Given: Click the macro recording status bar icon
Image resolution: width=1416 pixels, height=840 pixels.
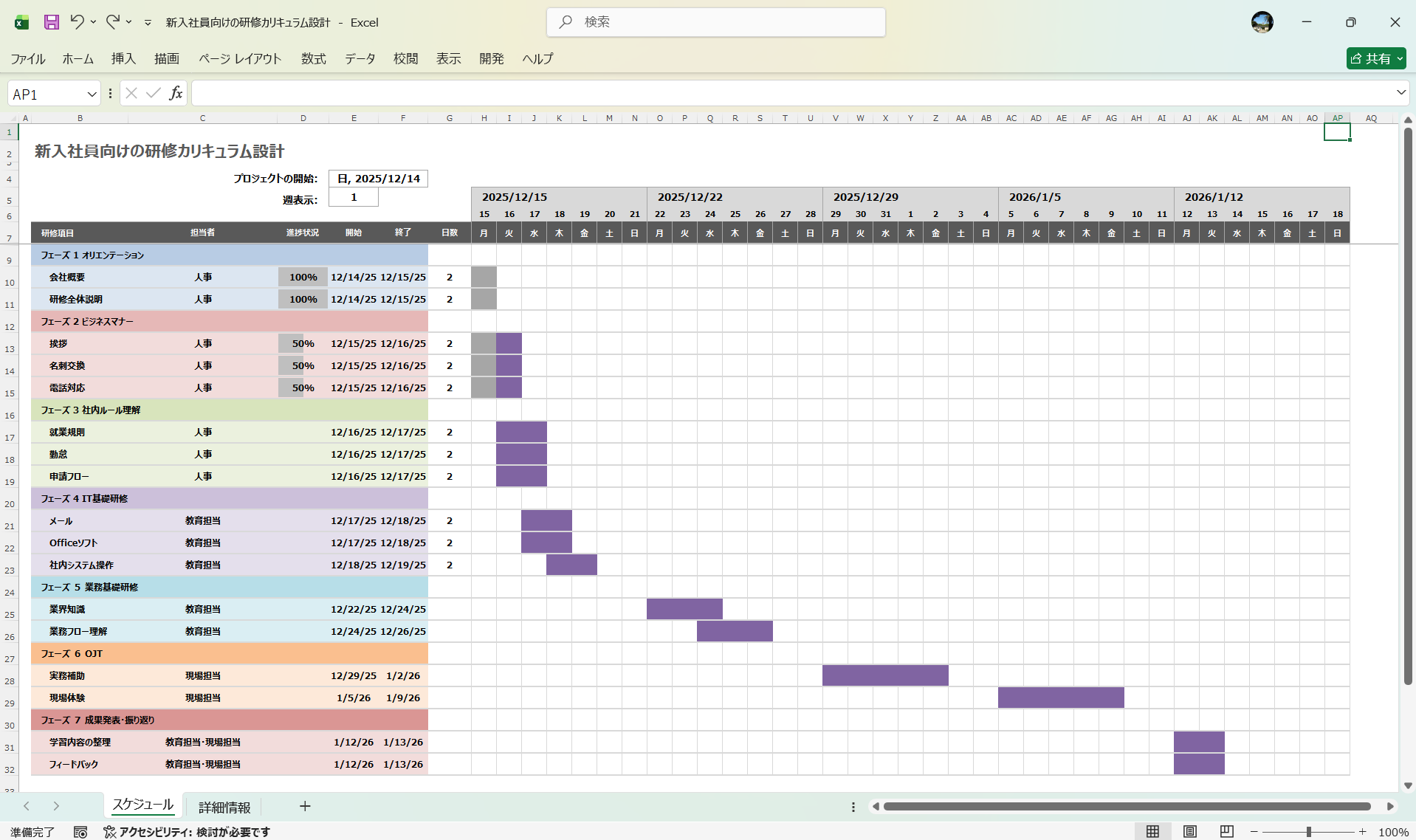Looking at the screenshot, I should [x=80, y=832].
